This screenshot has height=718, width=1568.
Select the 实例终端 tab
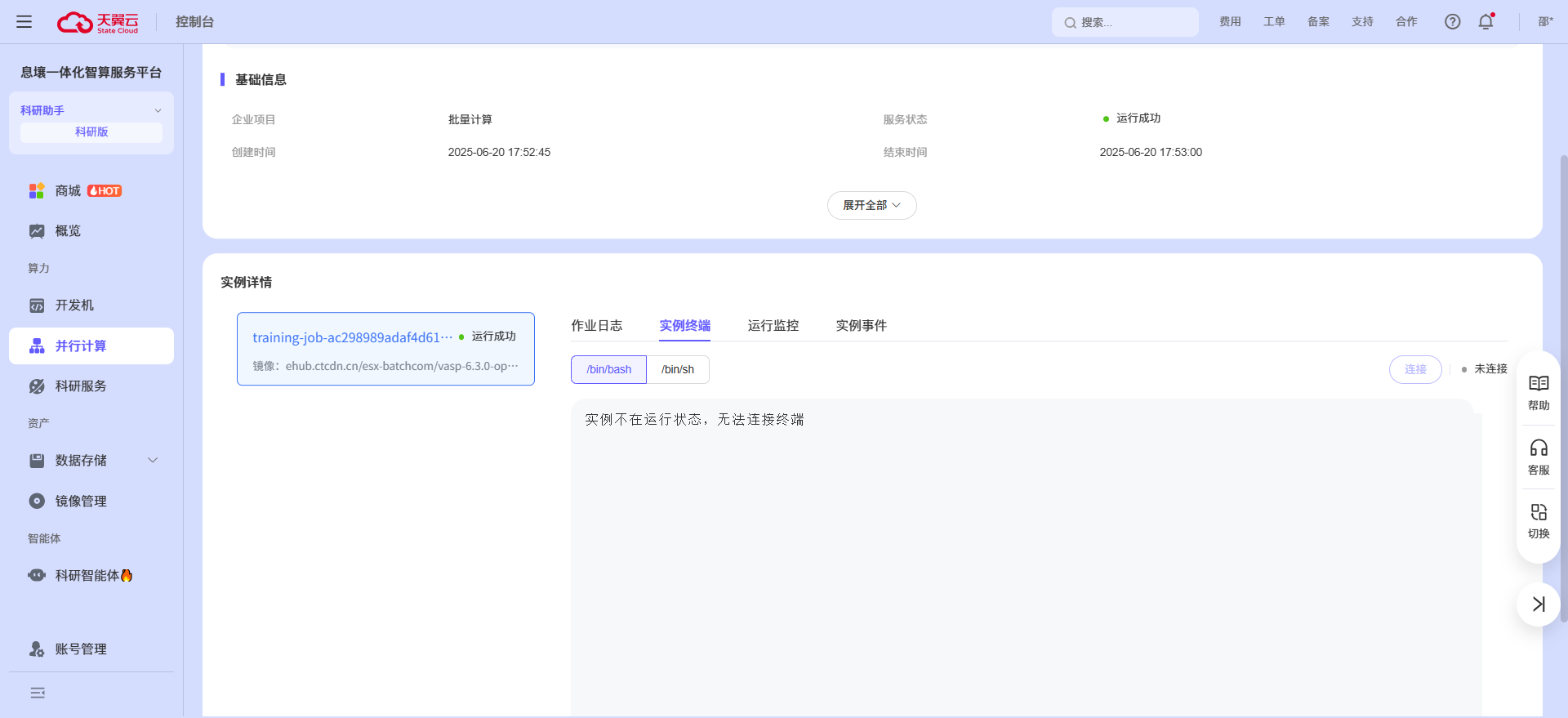pyautogui.click(x=684, y=325)
